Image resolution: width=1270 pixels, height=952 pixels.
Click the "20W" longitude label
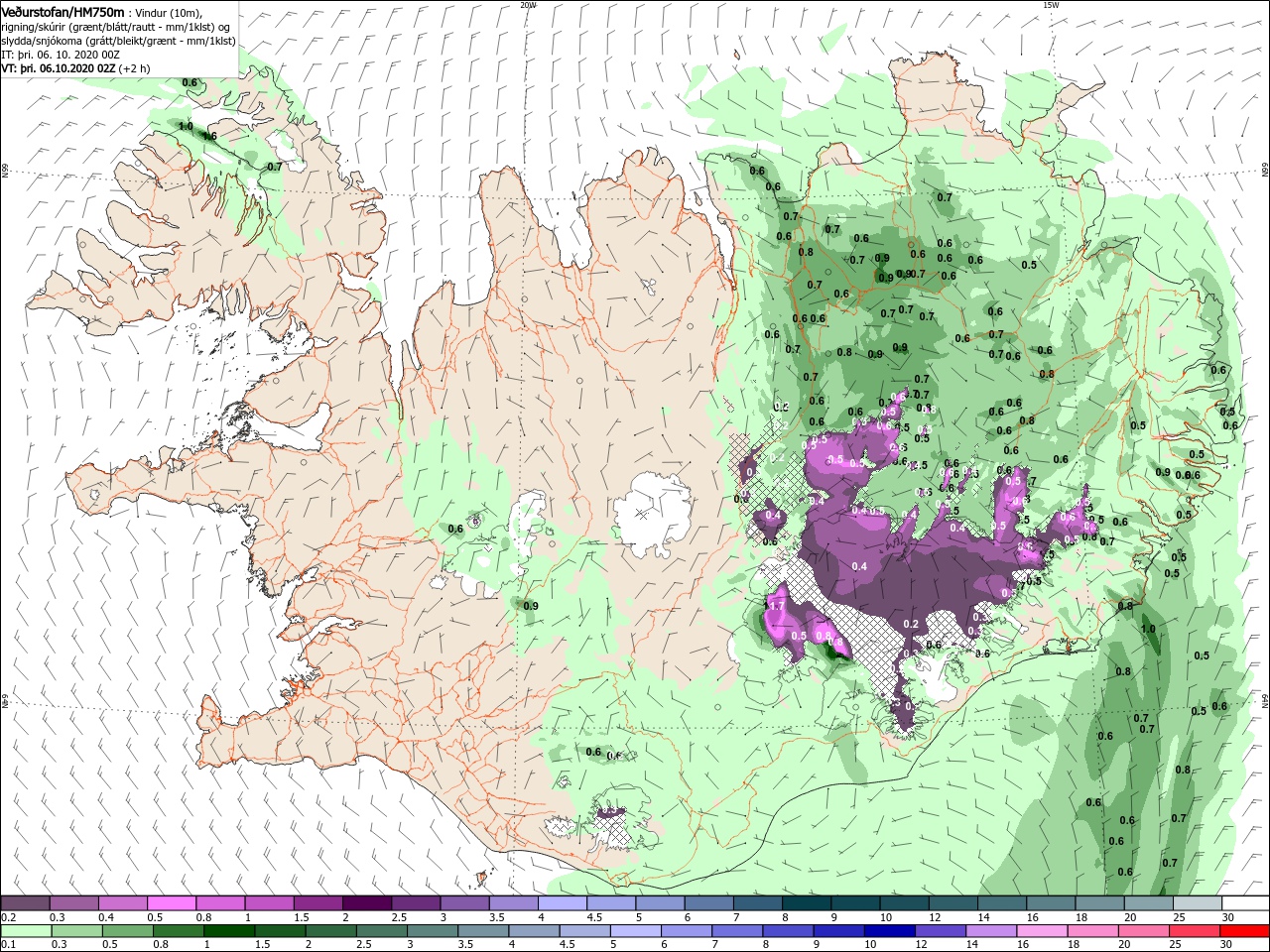[x=528, y=5]
